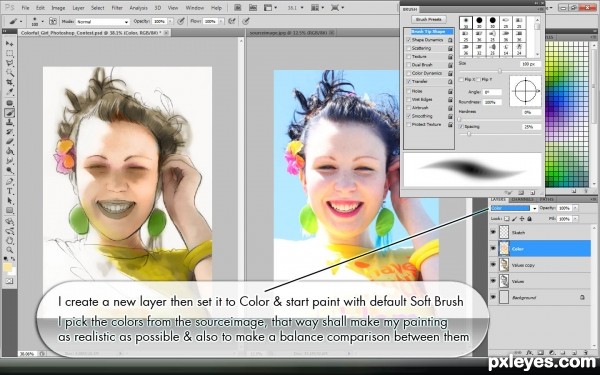Switch to the Channels tab
The image size is (600, 375).
pyautogui.click(x=522, y=199)
